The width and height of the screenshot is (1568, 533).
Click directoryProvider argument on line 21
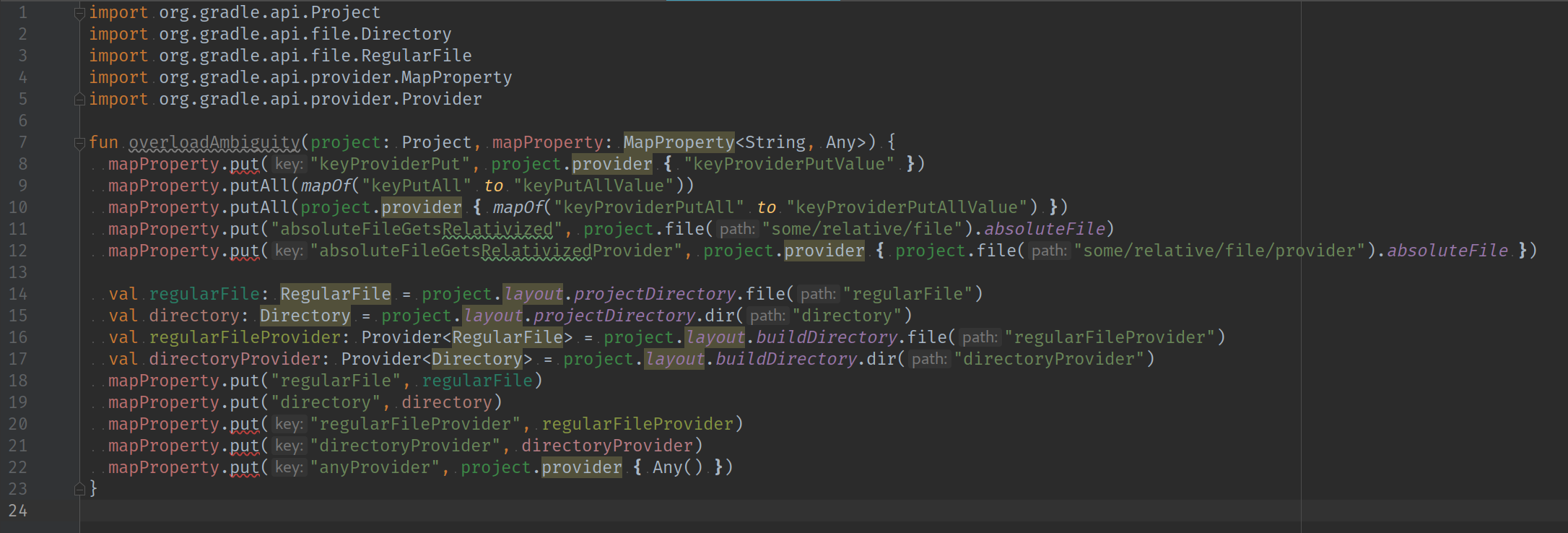pos(607,446)
